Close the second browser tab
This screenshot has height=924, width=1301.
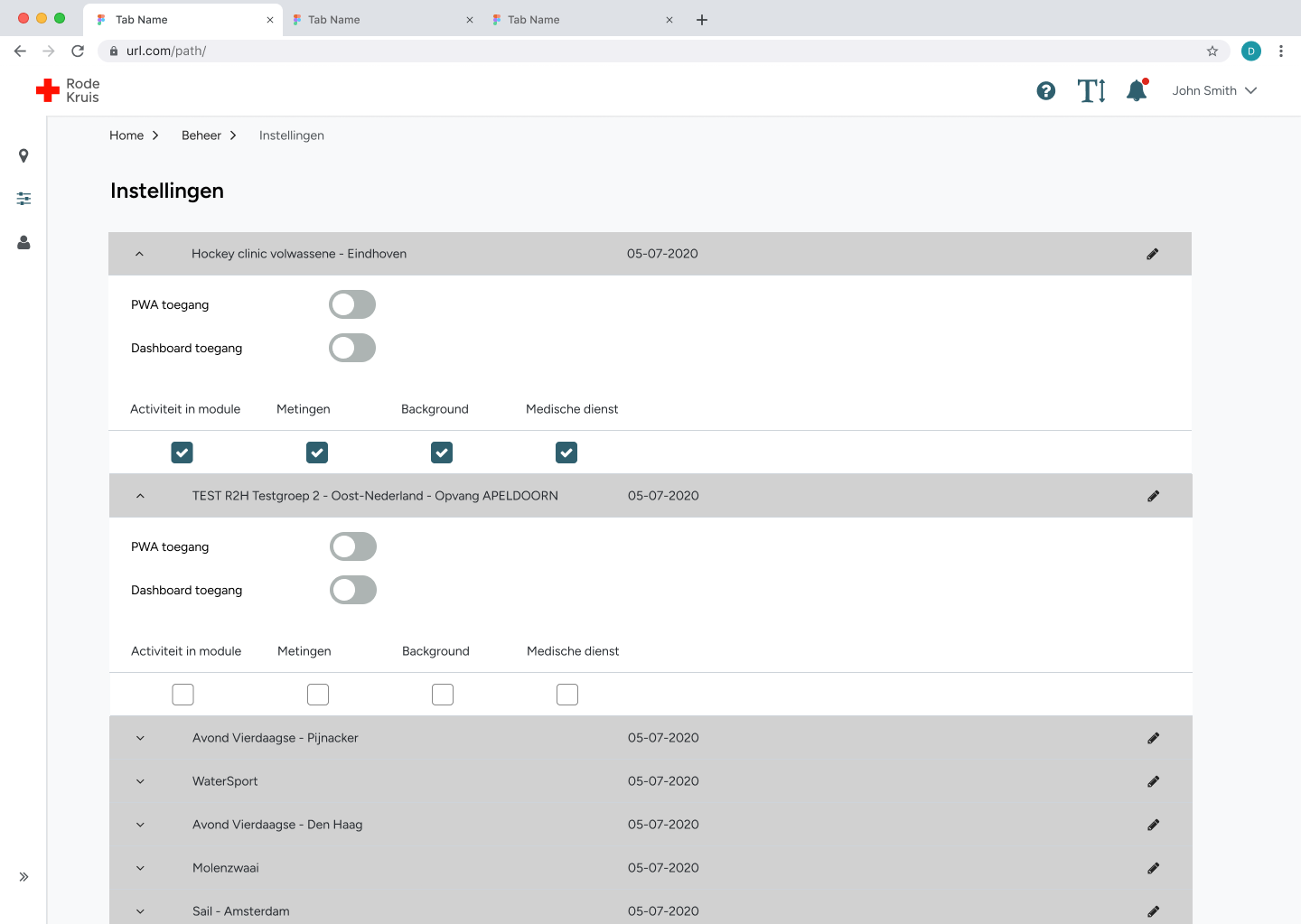pos(470,20)
